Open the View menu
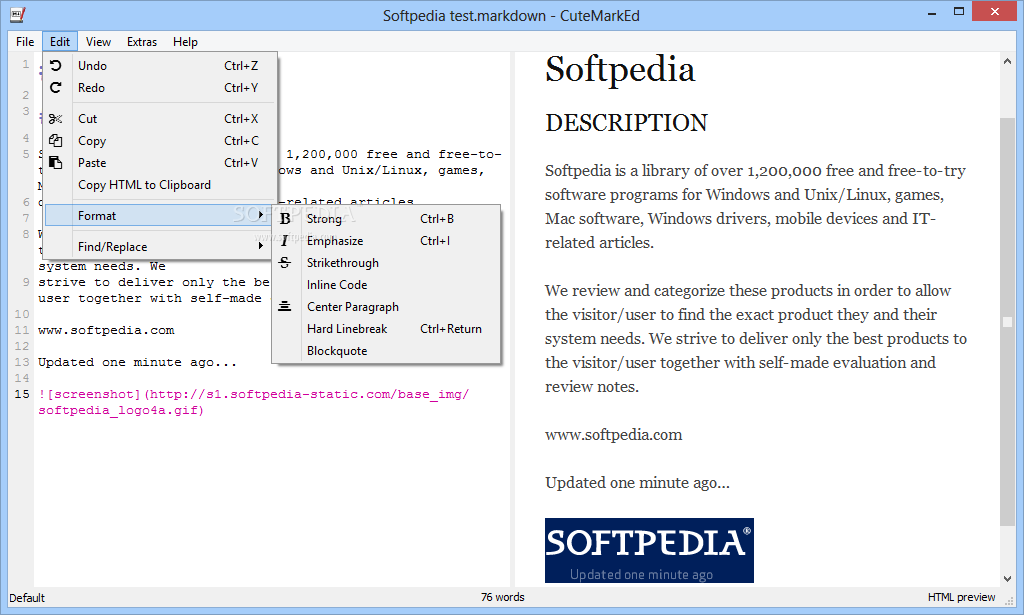 pyautogui.click(x=98, y=42)
